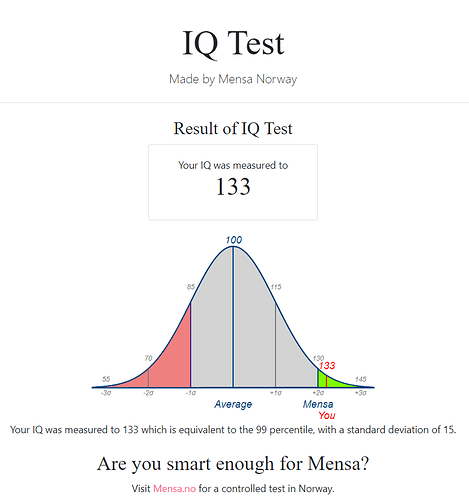The height and width of the screenshot is (500, 469).
Task: Click 'Are you smart enough for Mensa?' heading
Action: (233, 464)
